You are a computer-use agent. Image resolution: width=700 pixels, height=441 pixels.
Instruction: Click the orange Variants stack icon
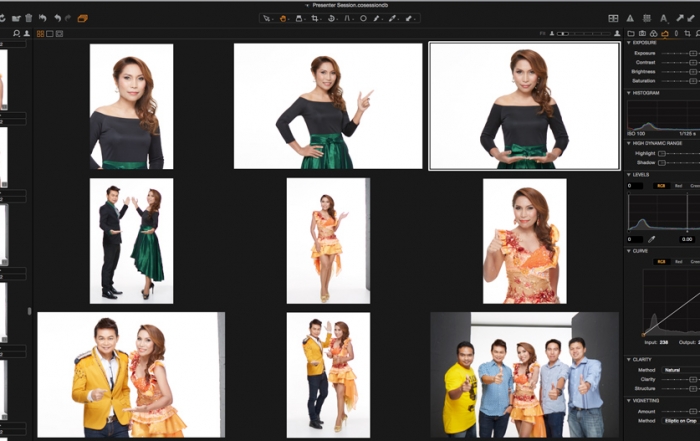(x=83, y=18)
